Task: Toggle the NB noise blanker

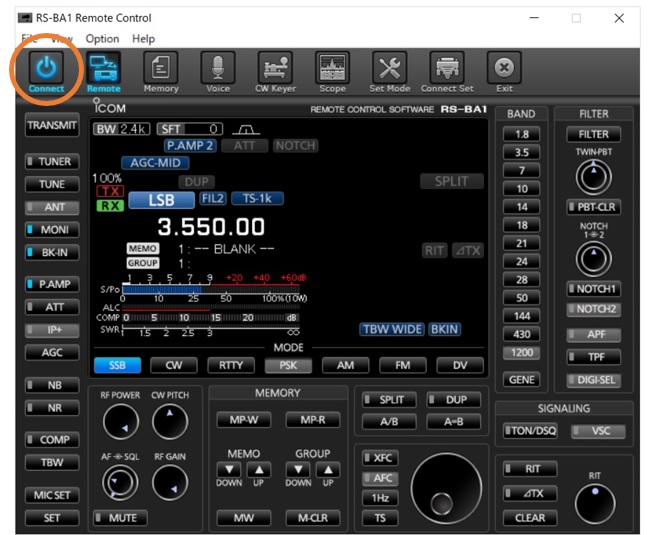Action: 52,385
